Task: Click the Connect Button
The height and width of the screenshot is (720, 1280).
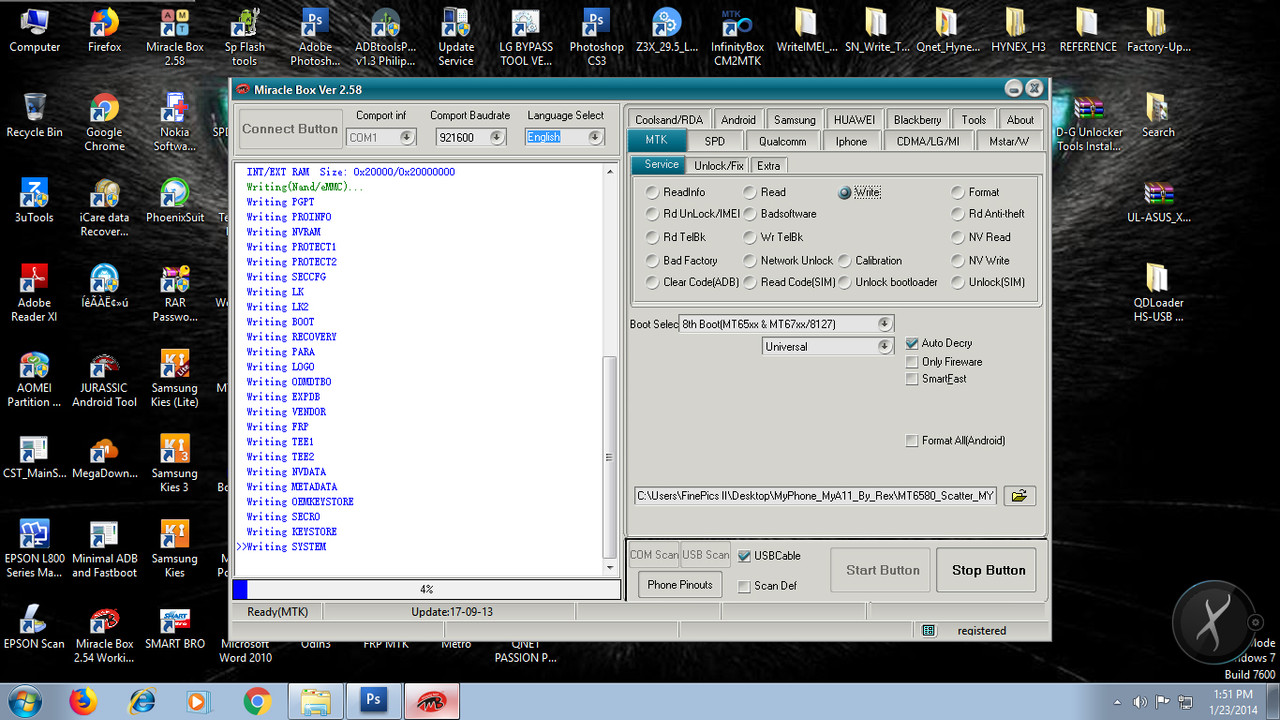Action: click(x=290, y=129)
